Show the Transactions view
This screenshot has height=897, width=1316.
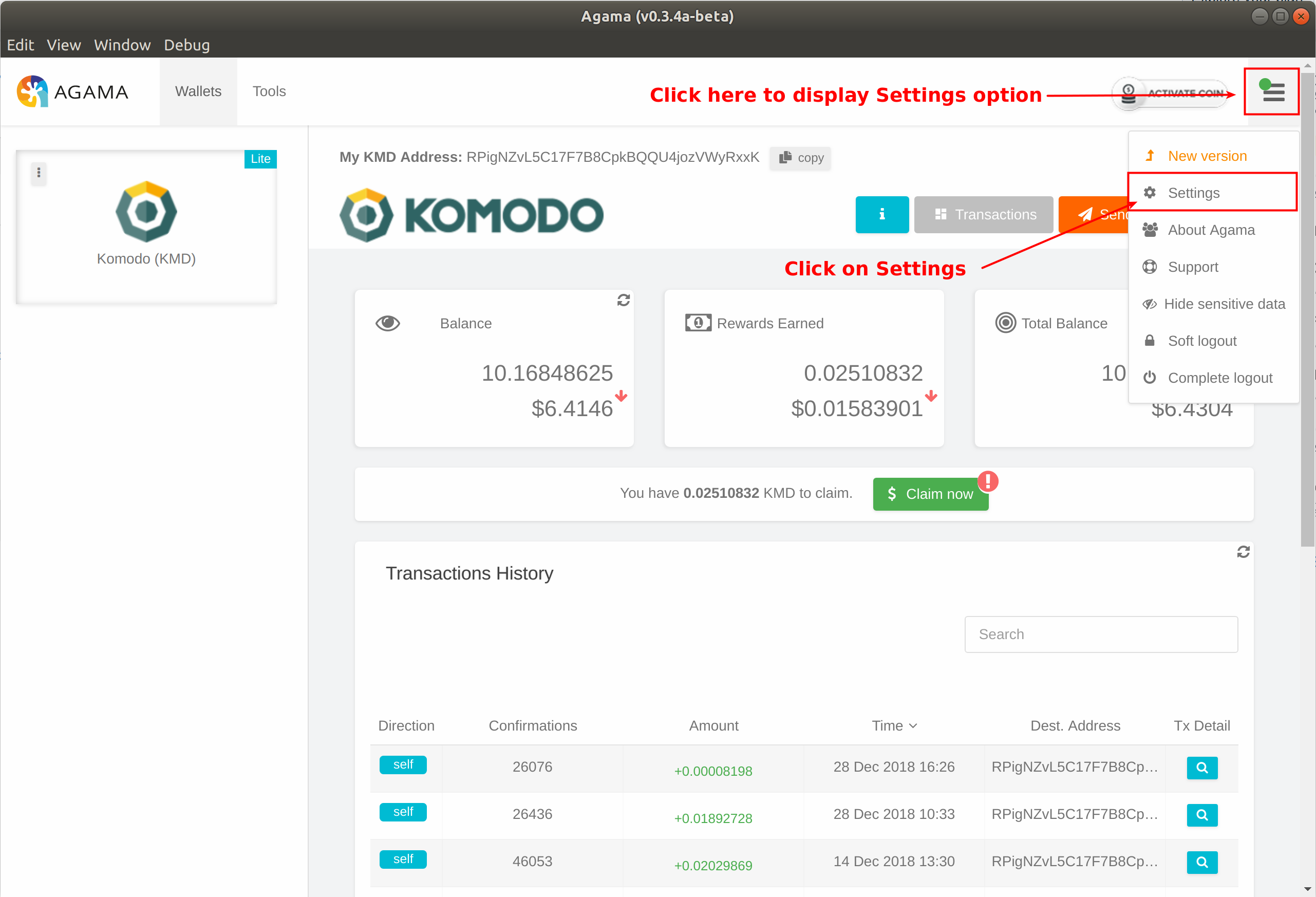[984, 215]
